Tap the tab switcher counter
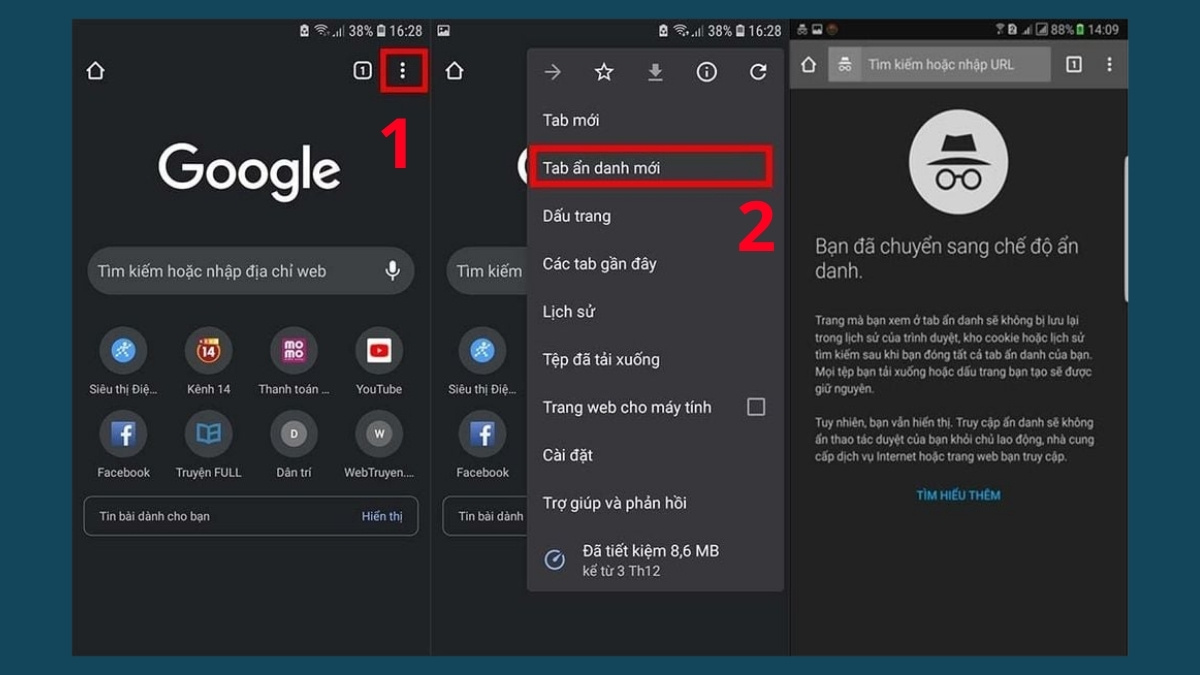The width and height of the screenshot is (1200, 675). pos(362,70)
